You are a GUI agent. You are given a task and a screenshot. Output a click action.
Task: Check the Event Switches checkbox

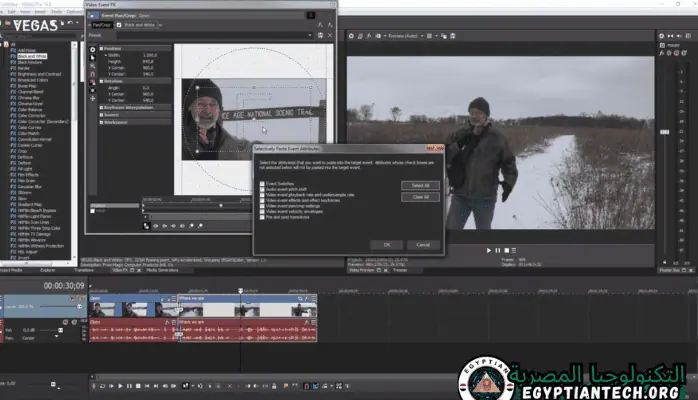pos(262,183)
